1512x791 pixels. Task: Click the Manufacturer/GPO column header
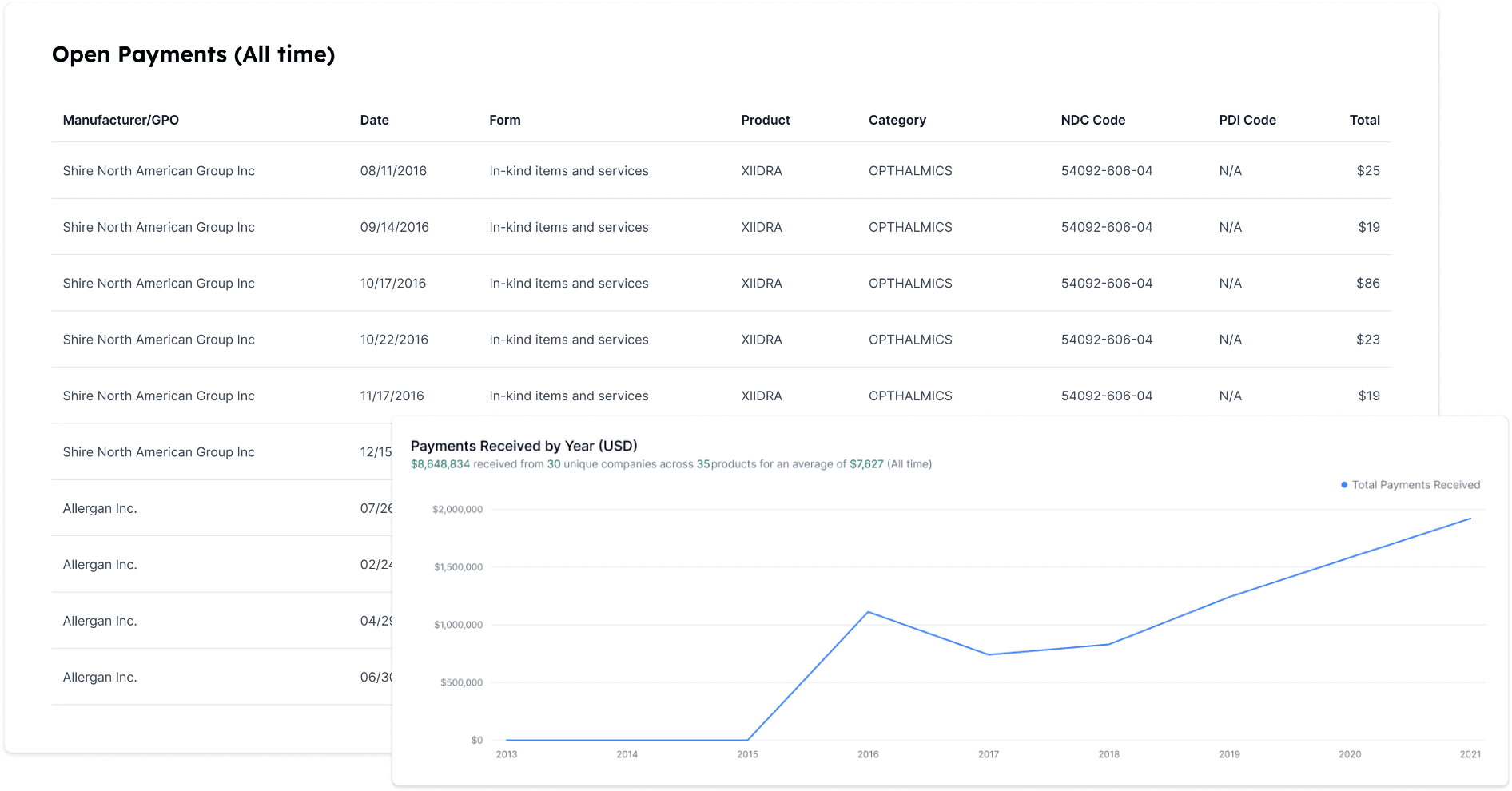pos(121,120)
